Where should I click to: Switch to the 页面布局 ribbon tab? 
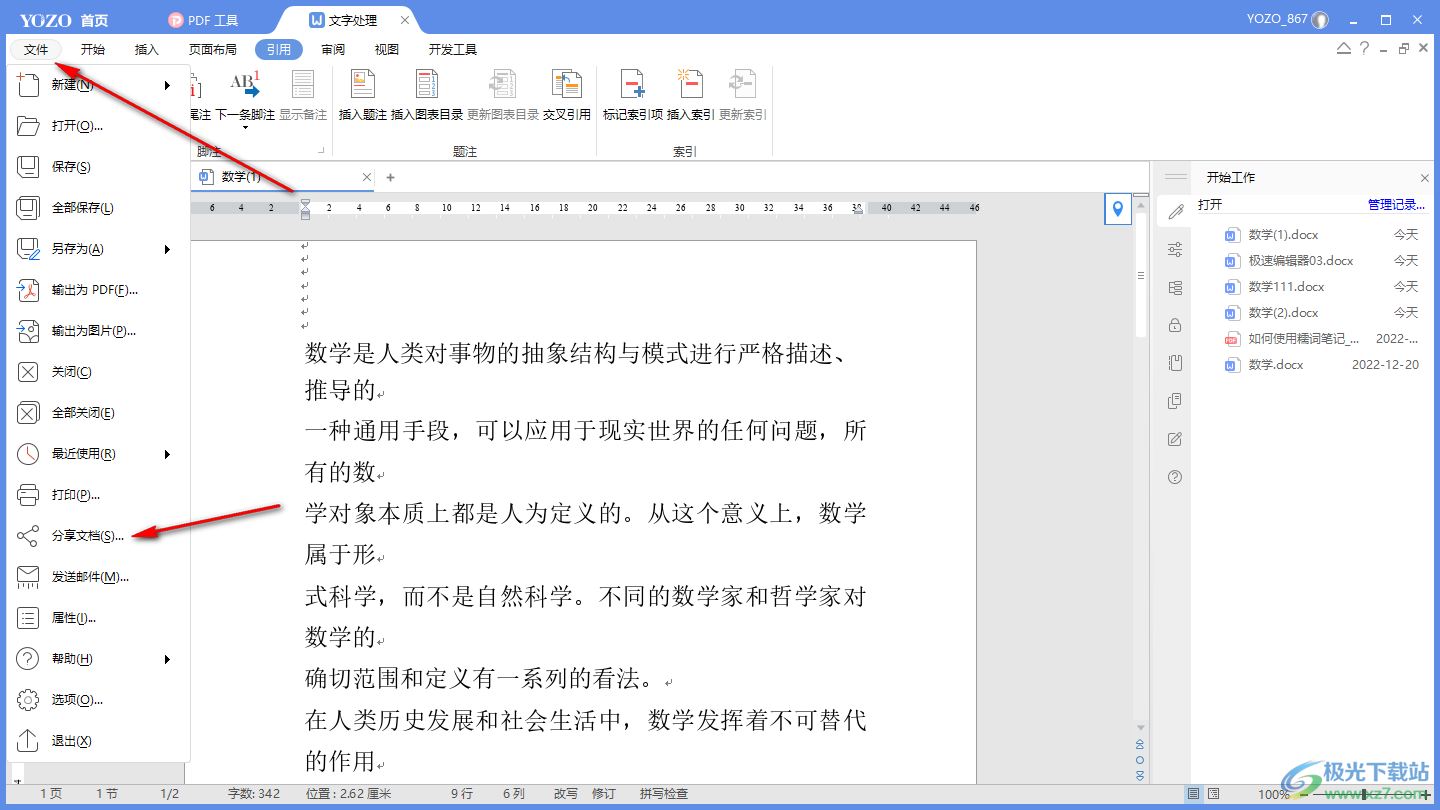click(x=213, y=49)
